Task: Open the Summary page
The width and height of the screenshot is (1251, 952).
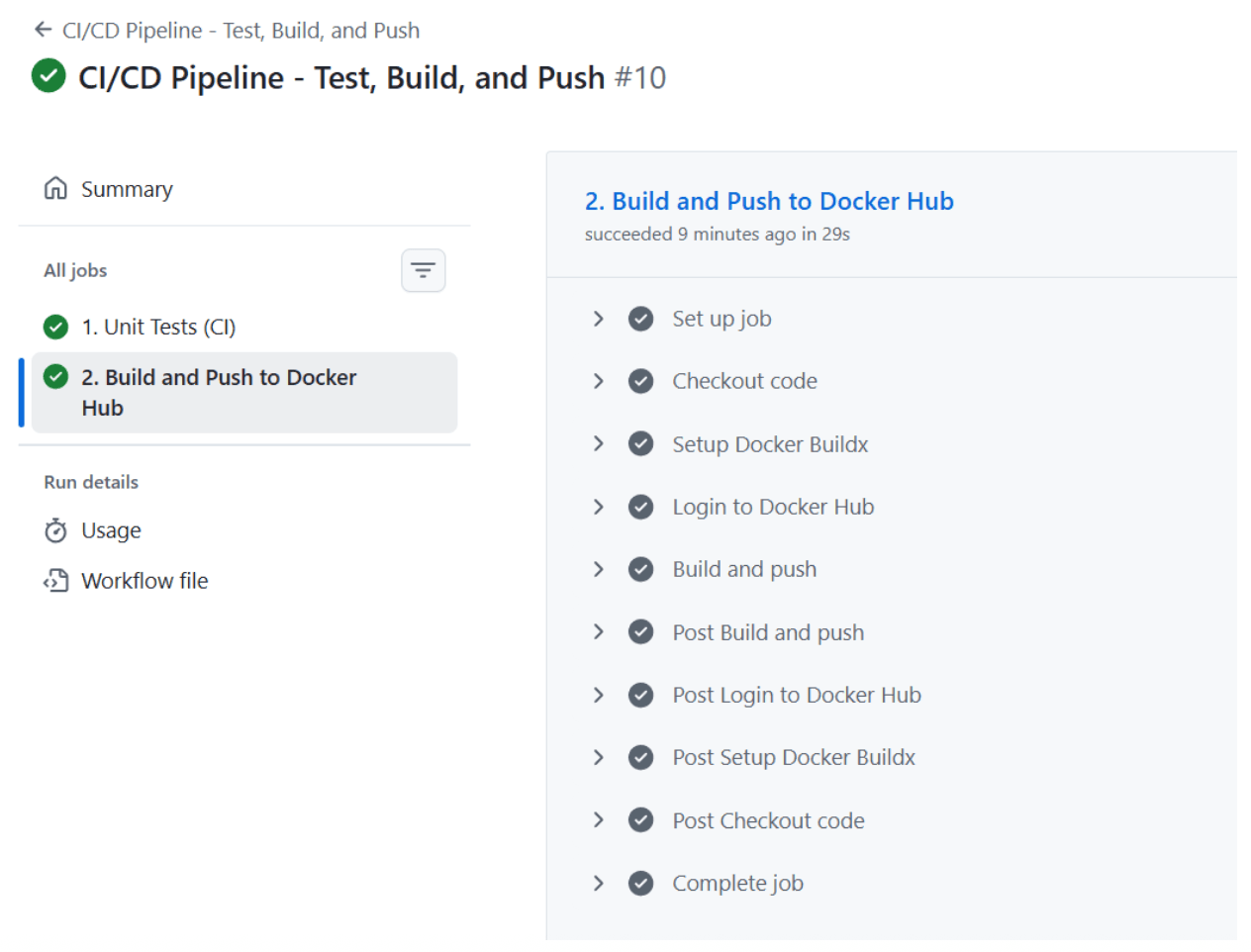Action: tap(127, 189)
